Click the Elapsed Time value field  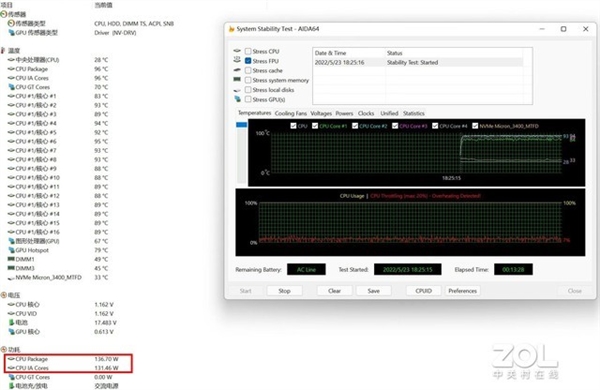point(513,269)
